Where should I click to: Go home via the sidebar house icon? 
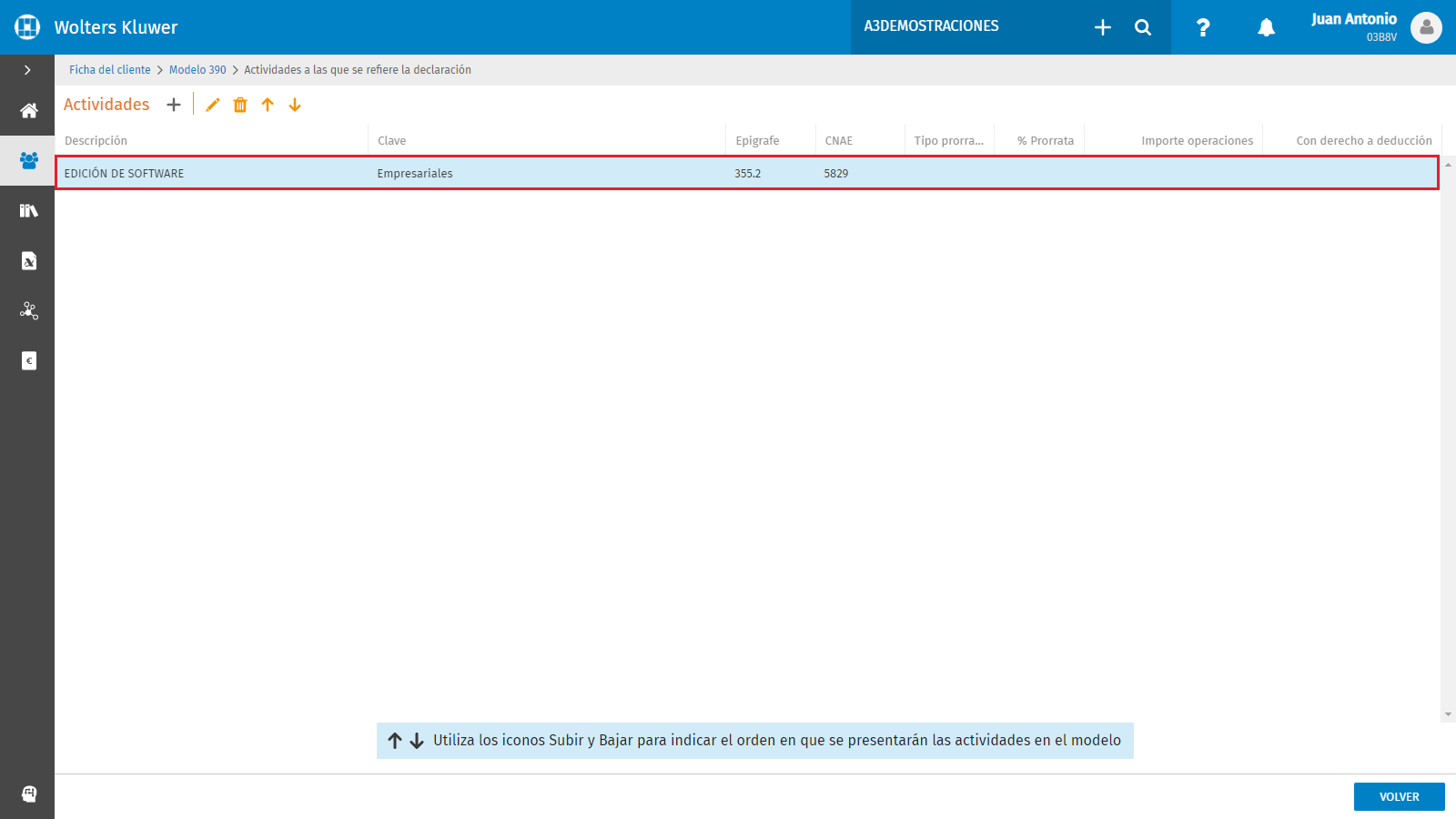tap(27, 111)
